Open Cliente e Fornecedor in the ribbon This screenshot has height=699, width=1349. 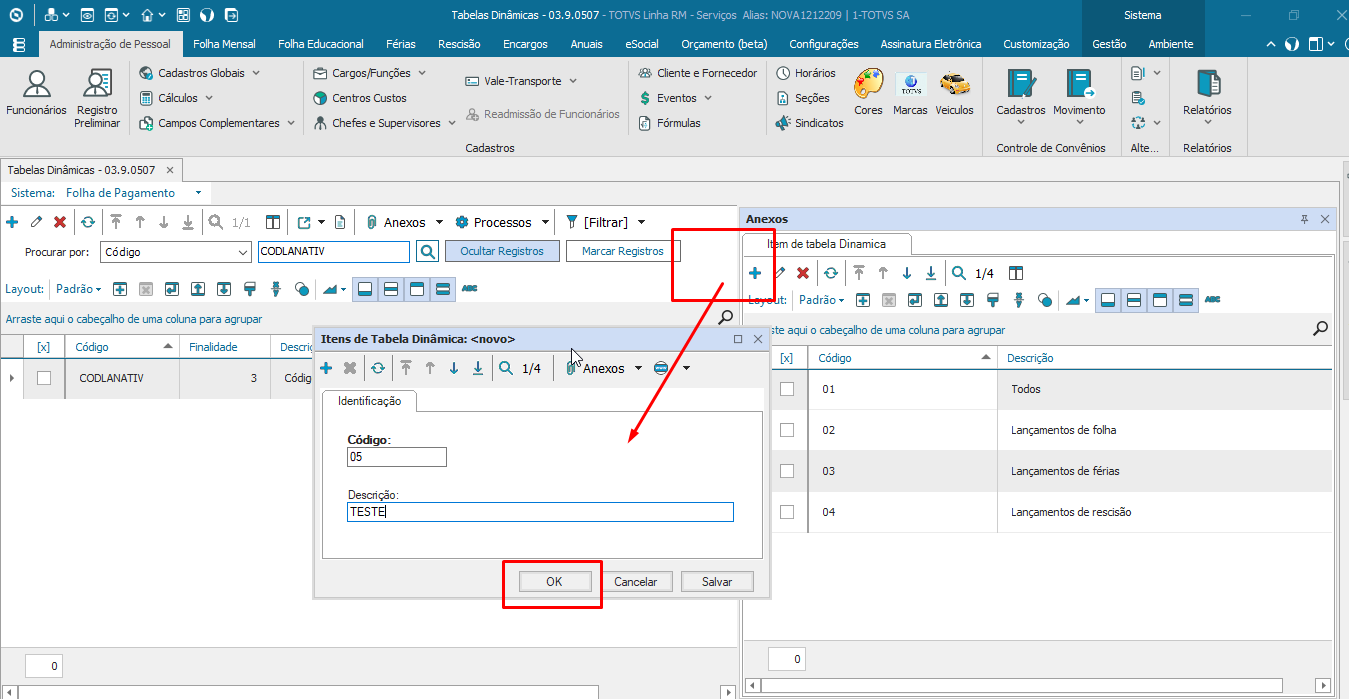698,73
